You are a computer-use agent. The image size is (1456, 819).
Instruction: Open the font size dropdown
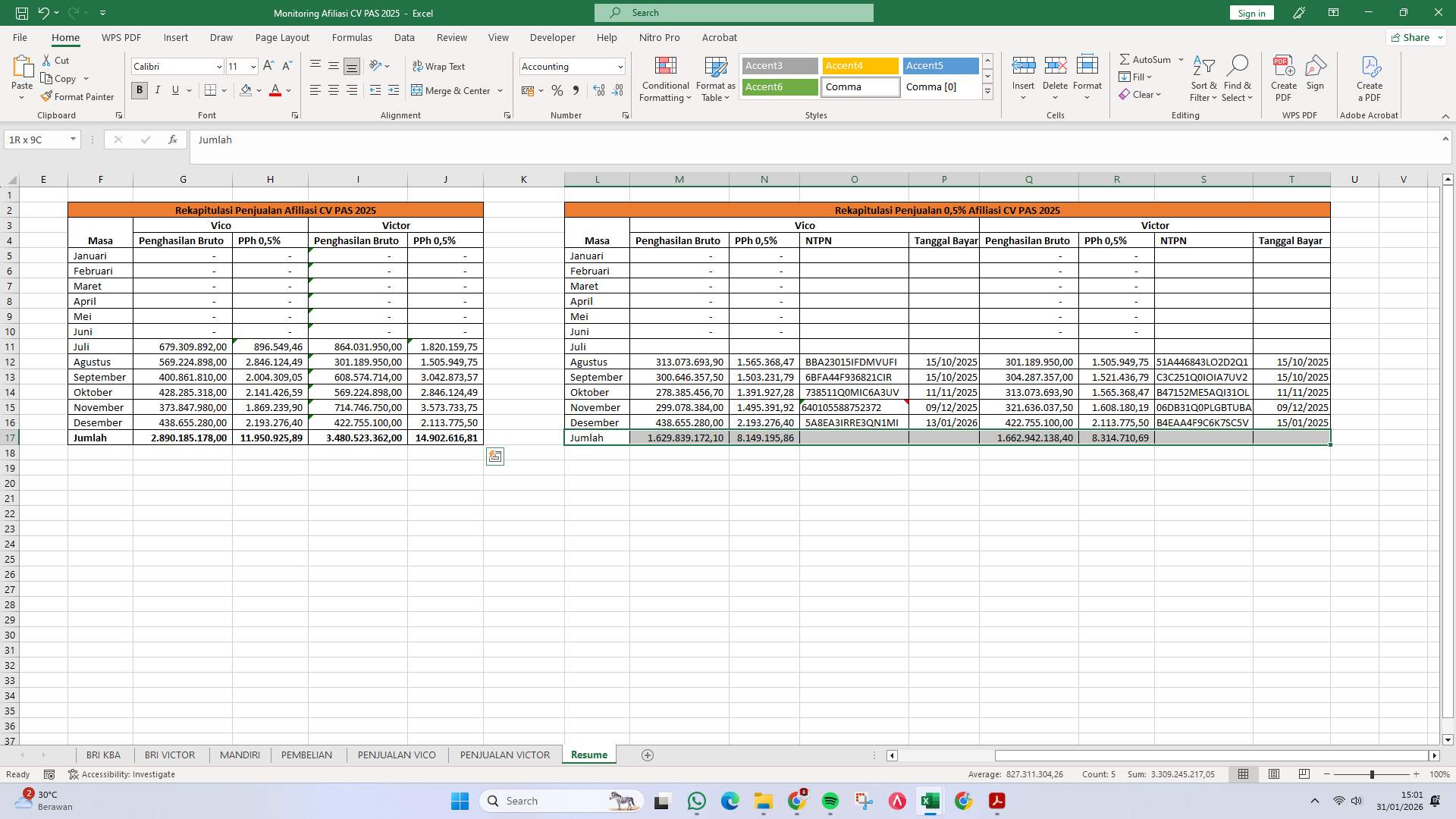(253, 67)
